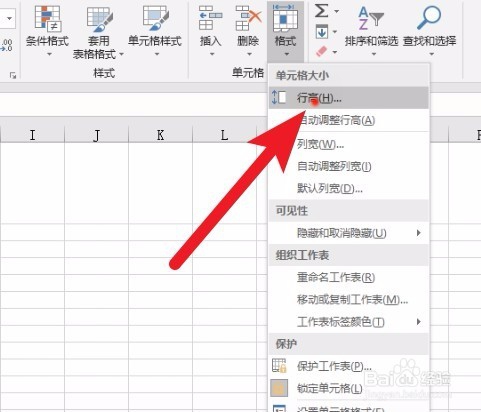This screenshot has height=412, width=481.
Task: Expand the Fill dropdown arrow
Action: click(x=335, y=32)
